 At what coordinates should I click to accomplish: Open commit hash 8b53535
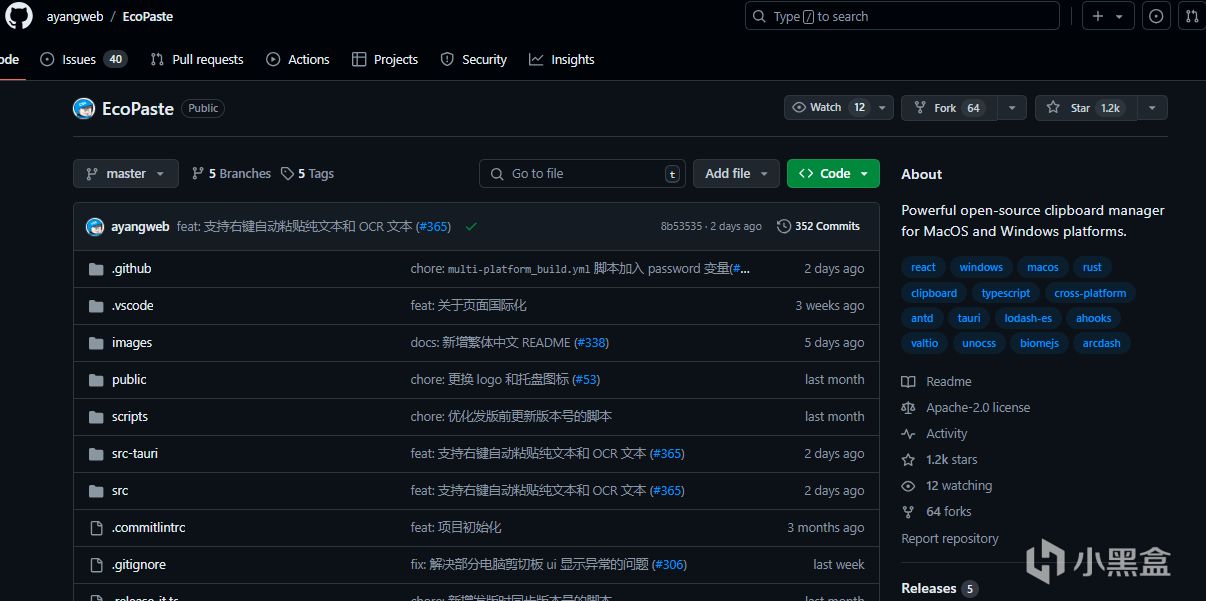(681, 227)
